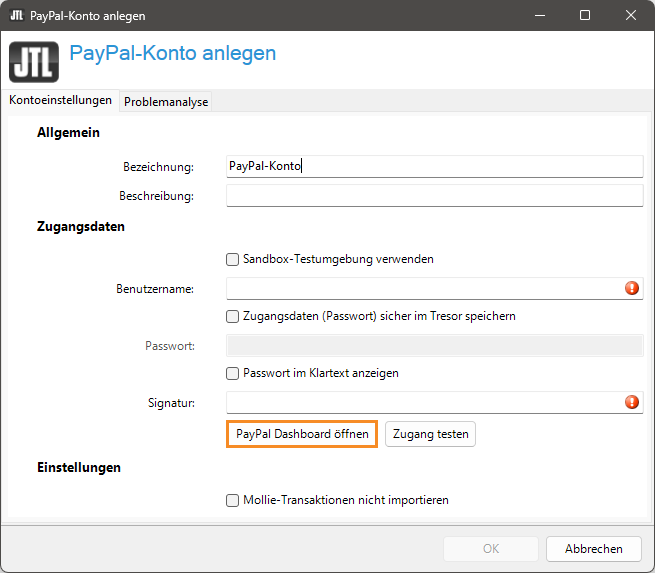Click the JTL icon in title bar
Screen dimensions: 655x573
coord(16,15)
